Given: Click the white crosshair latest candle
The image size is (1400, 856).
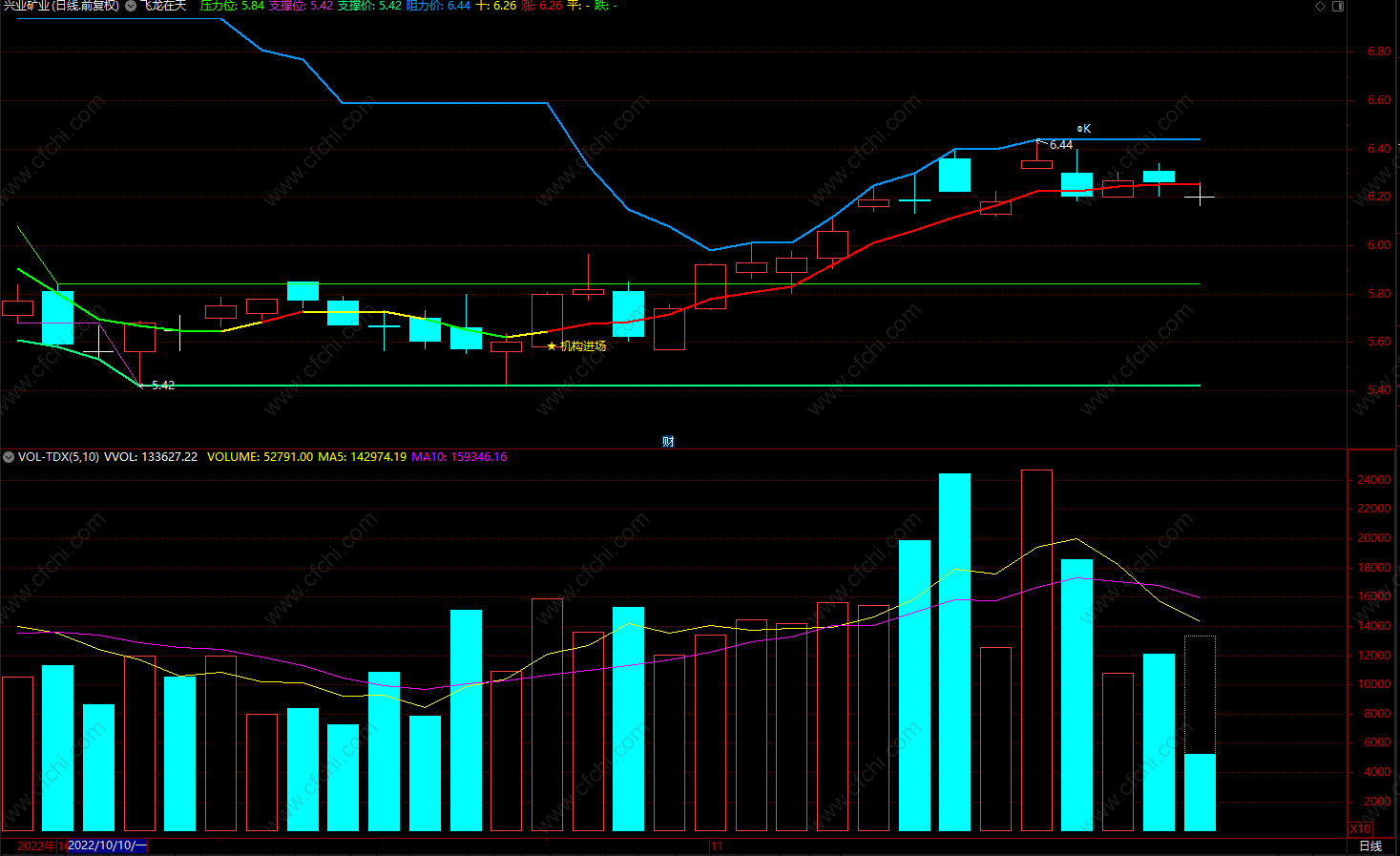Looking at the screenshot, I should [1200, 197].
